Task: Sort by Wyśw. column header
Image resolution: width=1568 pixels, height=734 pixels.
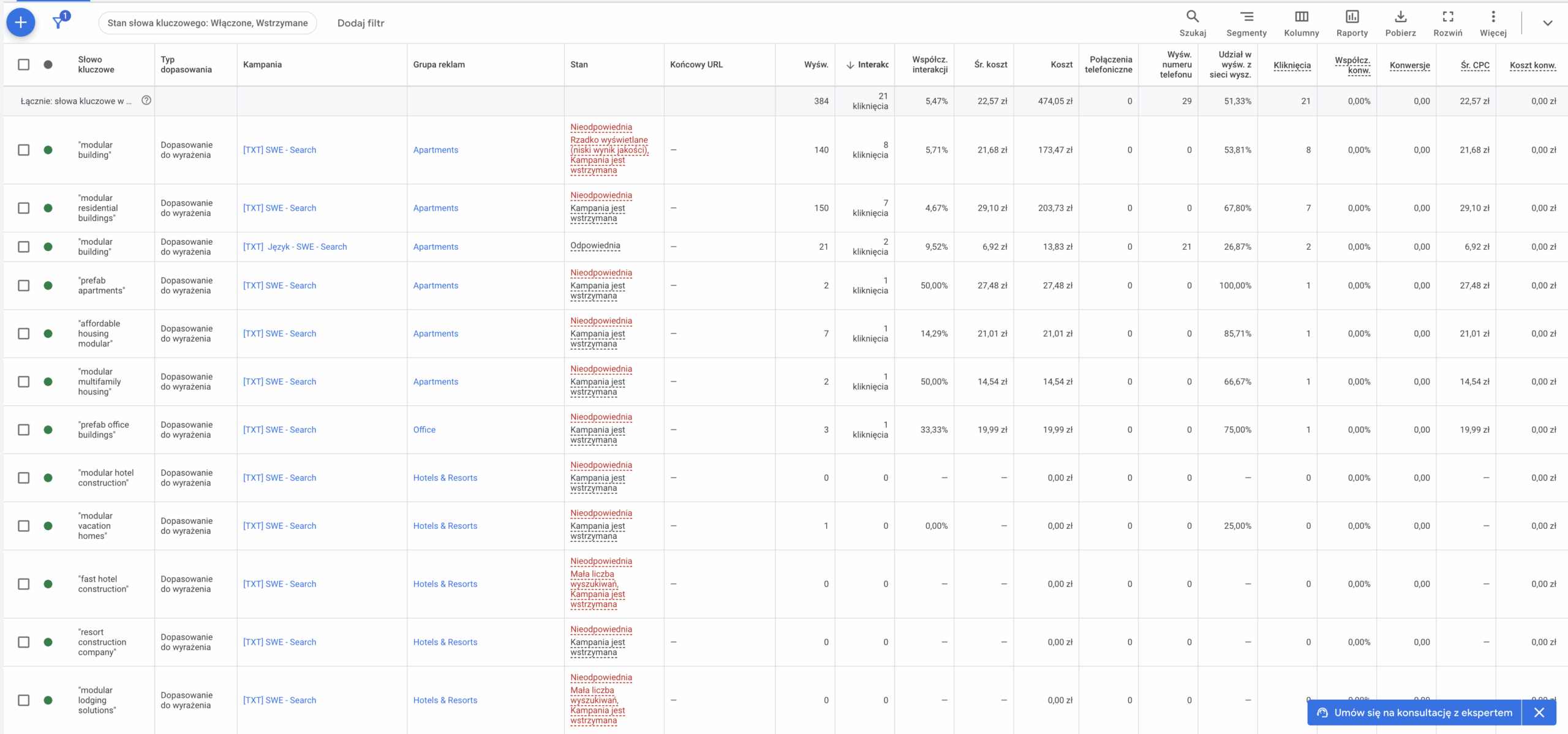Action: 816,64
